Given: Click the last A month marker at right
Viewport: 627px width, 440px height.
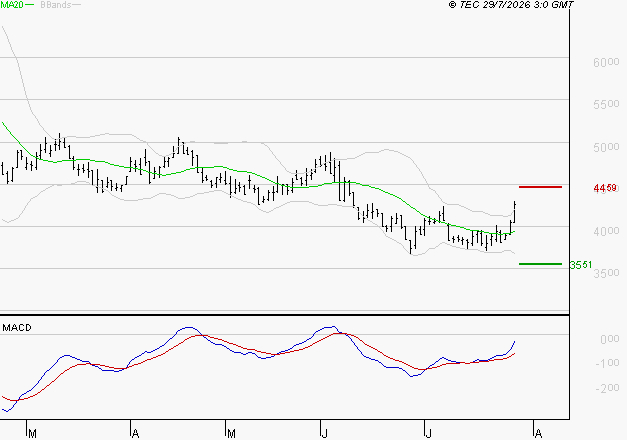Looking at the screenshot, I should tap(538, 434).
